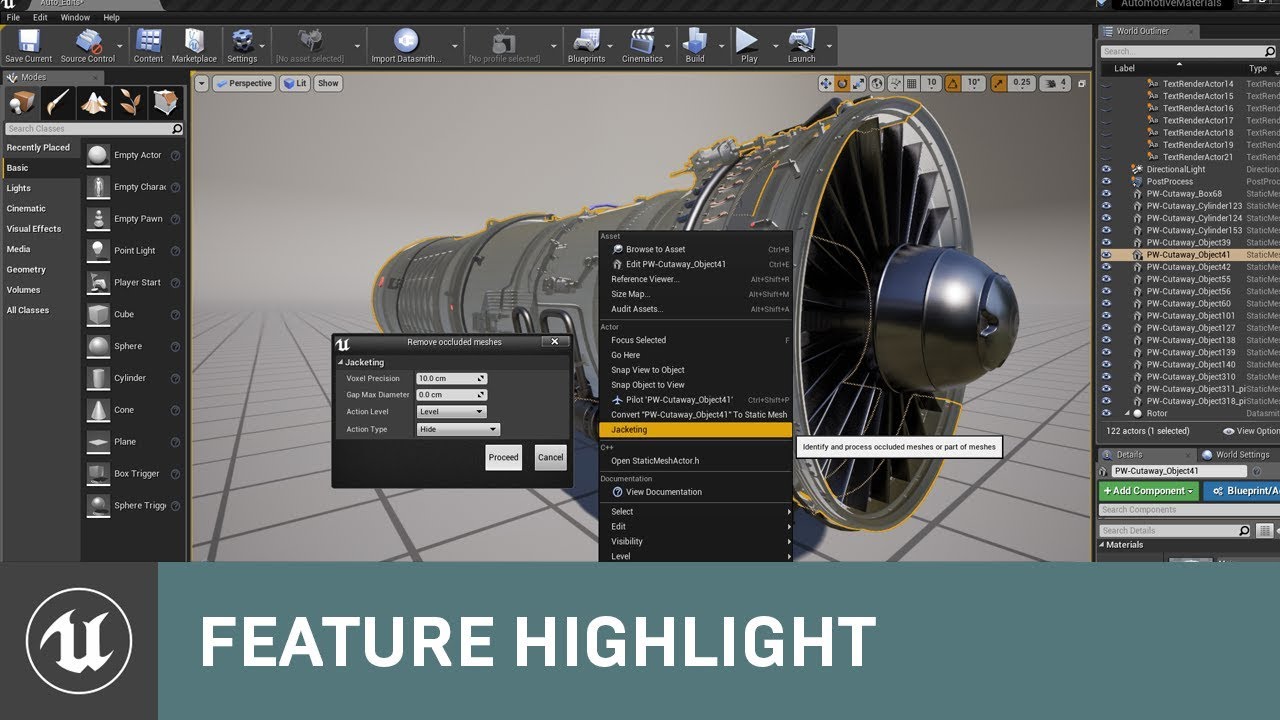Select the Lights category in Modes panel
Viewport: 1280px width, 720px height.
pyautogui.click(x=19, y=188)
